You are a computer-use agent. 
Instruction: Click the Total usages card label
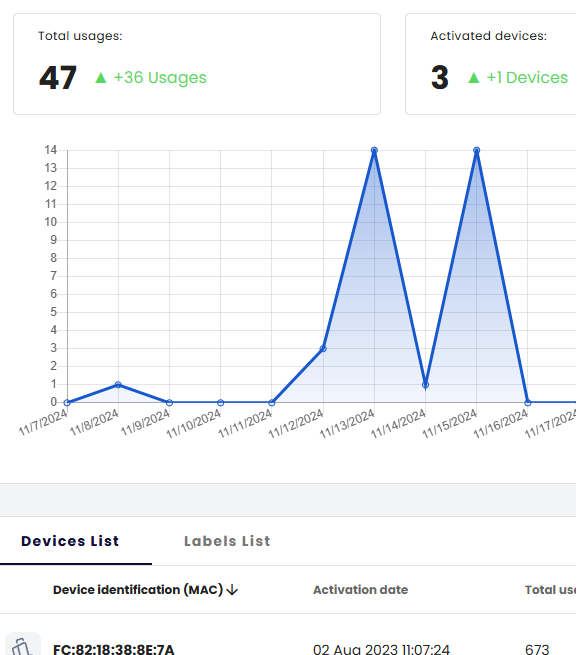point(80,36)
